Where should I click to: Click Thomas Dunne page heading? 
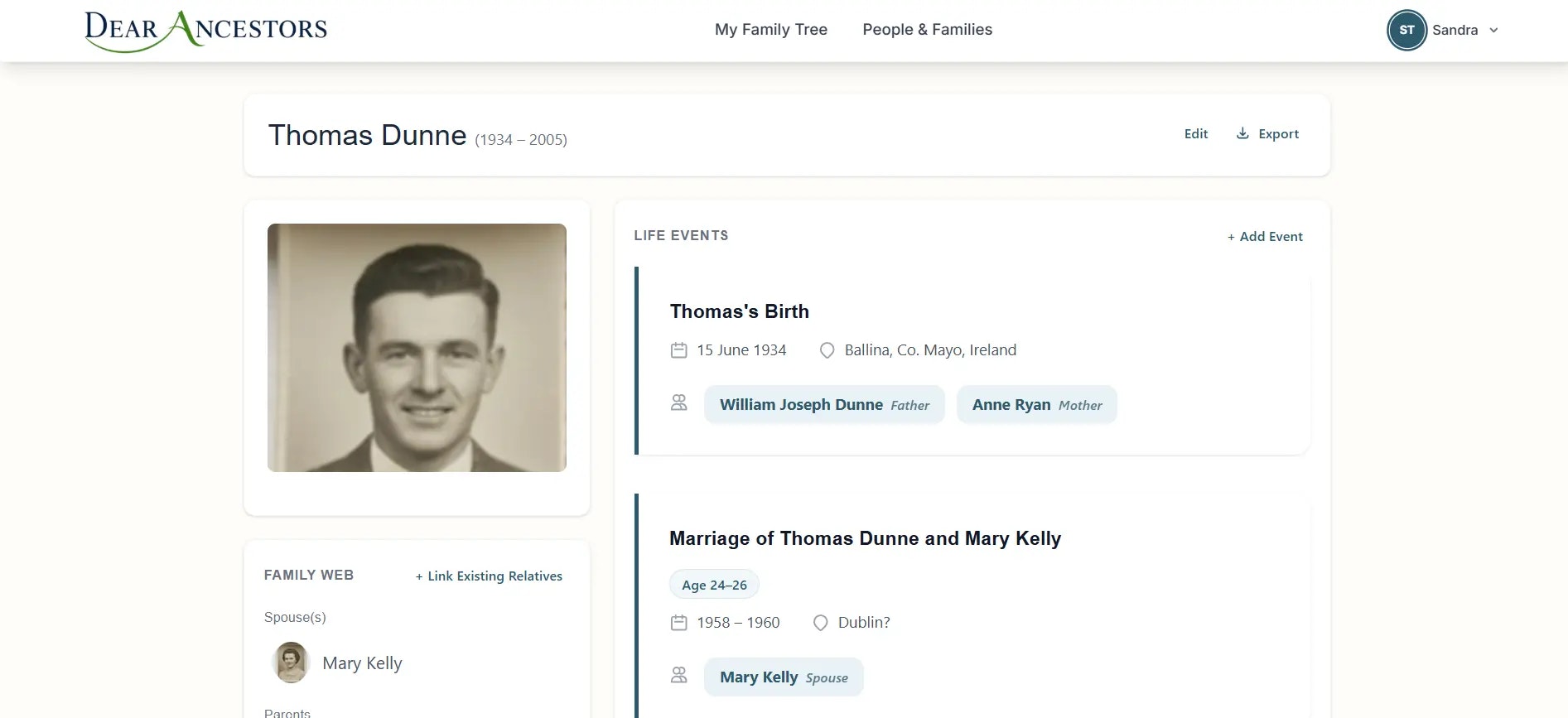(367, 135)
